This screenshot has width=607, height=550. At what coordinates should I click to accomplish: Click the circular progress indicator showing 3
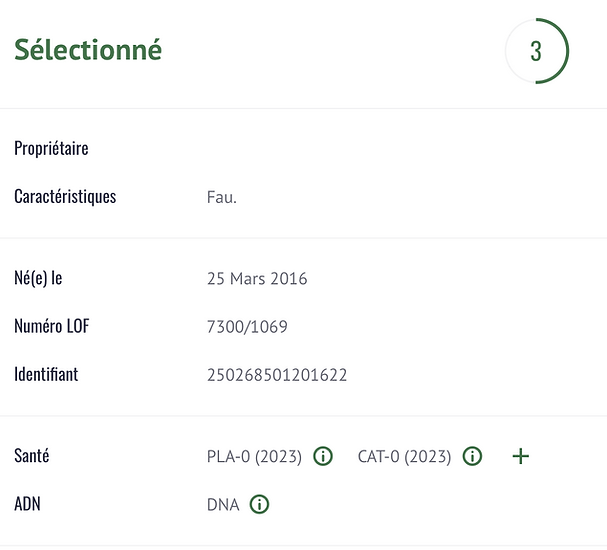(x=536, y=51)
